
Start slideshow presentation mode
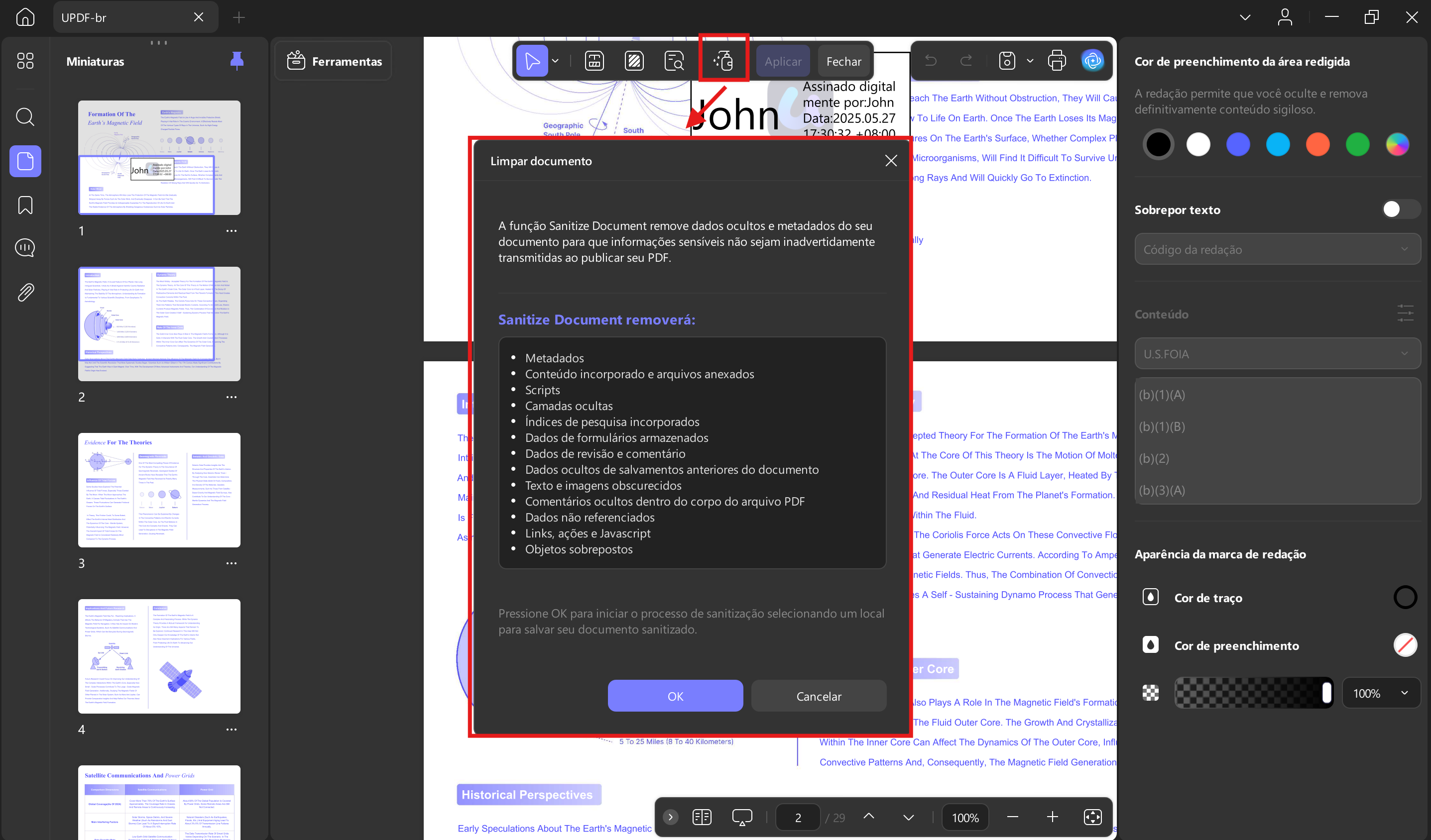pos(742,817)
